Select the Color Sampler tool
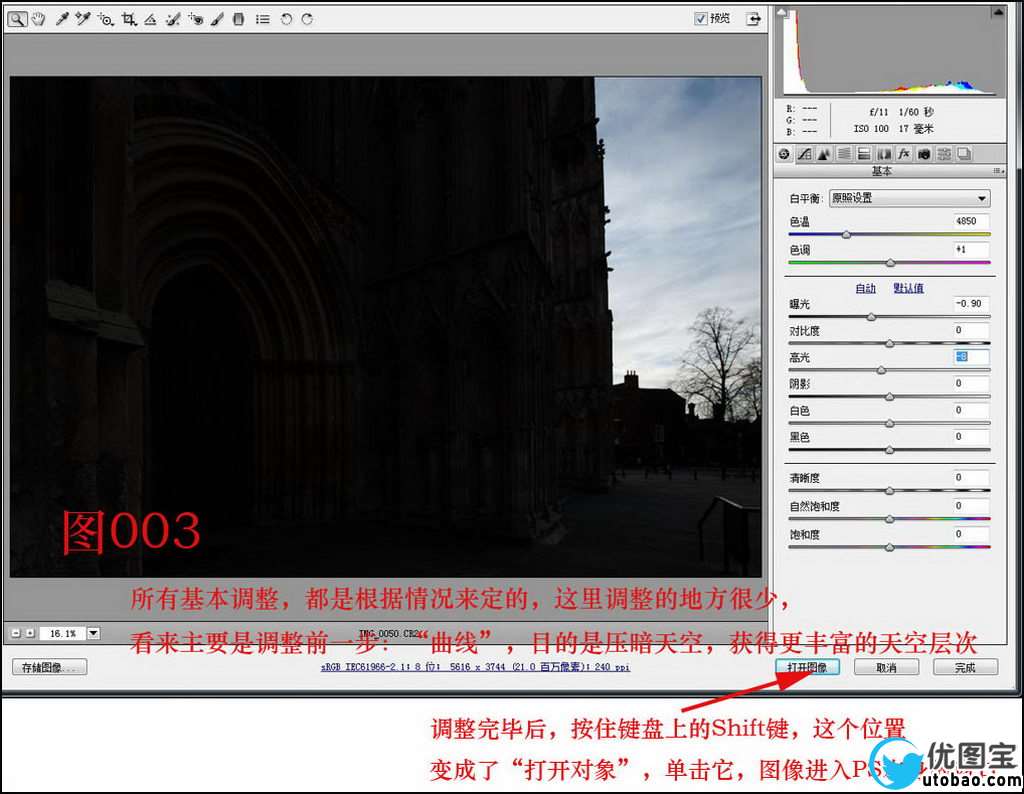Viewport: 1024px width, 794px height. pyautogui.click(x=82, y=19)
